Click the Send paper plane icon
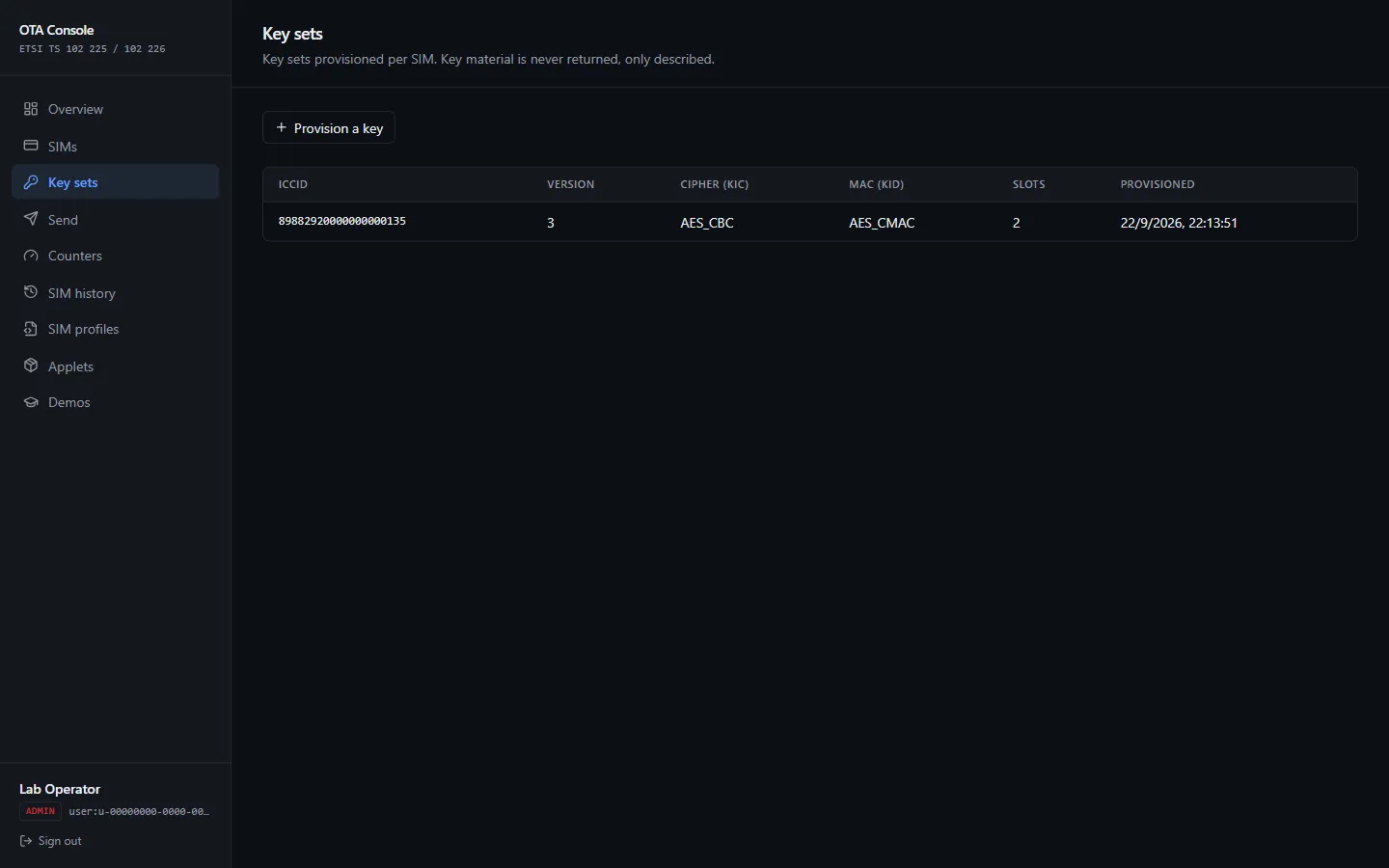This screenshot has width=1389, height=868. tap(31, 219)
